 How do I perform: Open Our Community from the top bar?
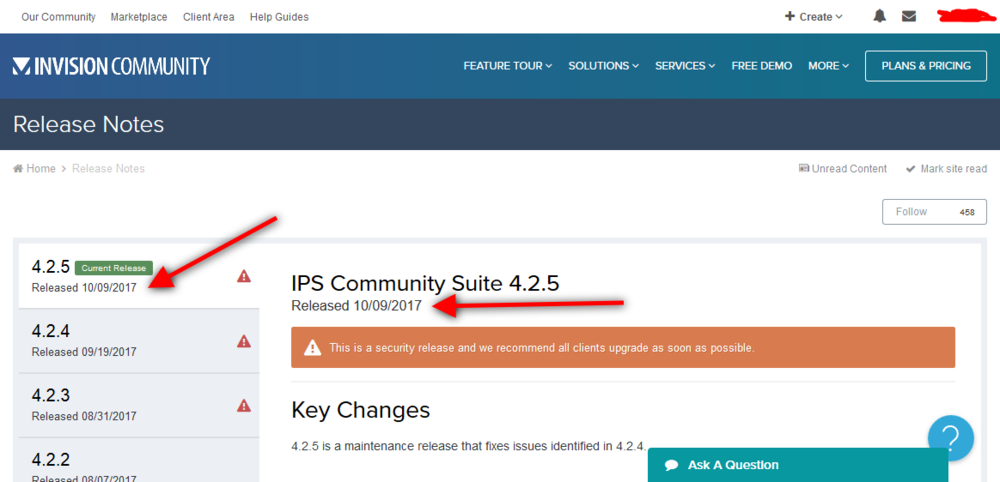[59, 17]
